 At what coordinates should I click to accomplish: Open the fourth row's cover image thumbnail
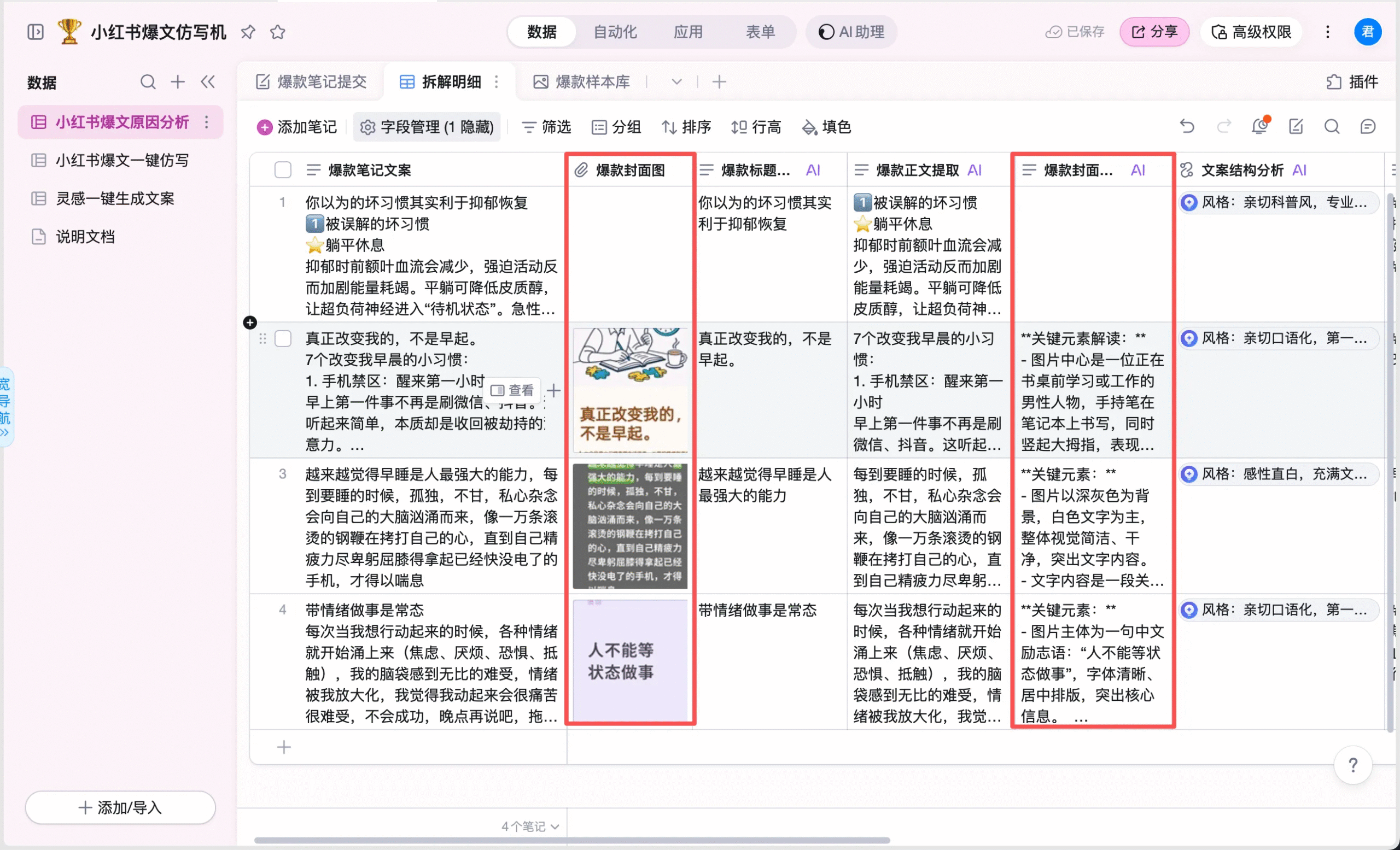click(629, 660)
